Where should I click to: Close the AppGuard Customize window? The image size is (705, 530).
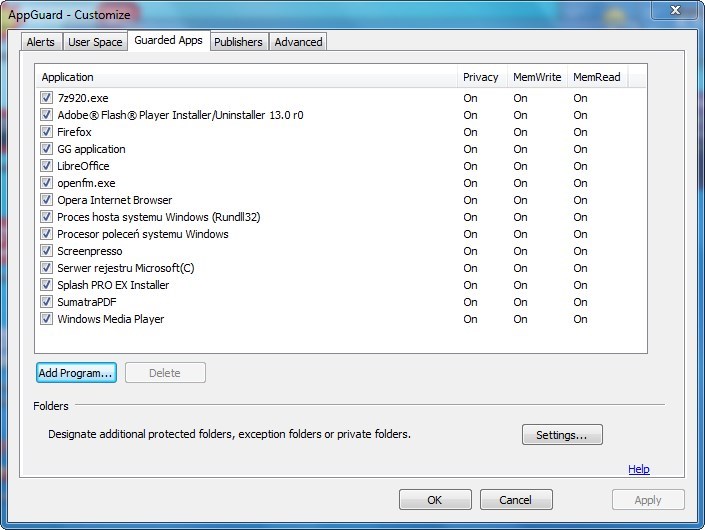click(x=675, y=10)
